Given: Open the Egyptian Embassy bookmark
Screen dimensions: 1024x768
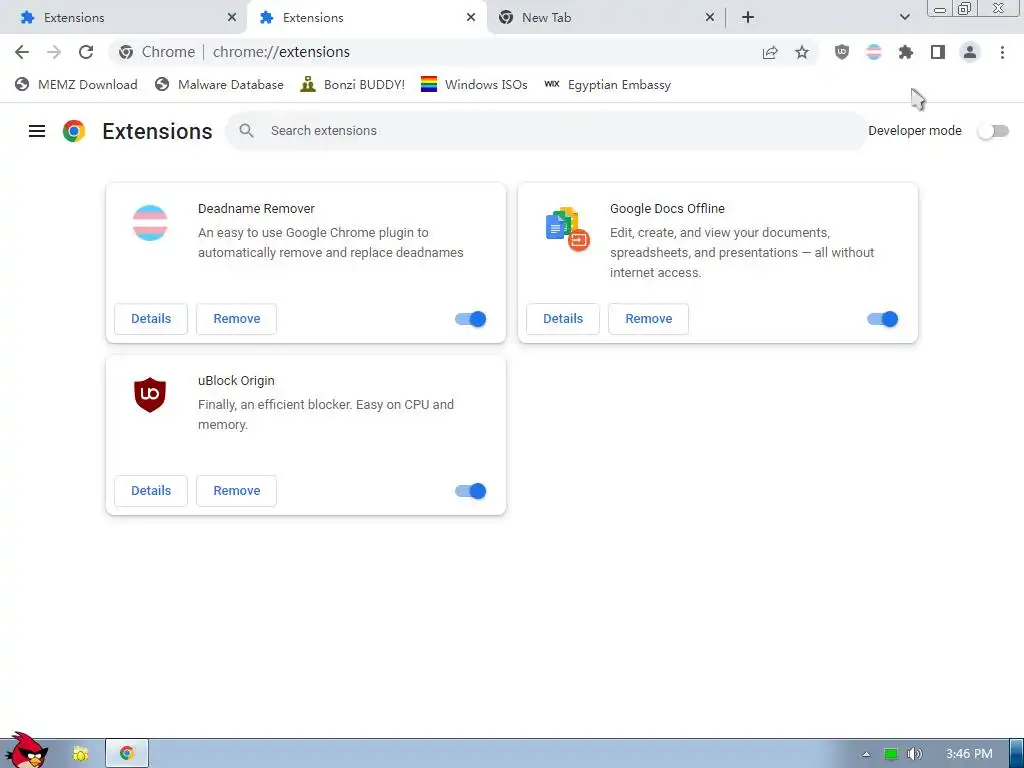Looking at the screenshot, I should coord(607,84).
